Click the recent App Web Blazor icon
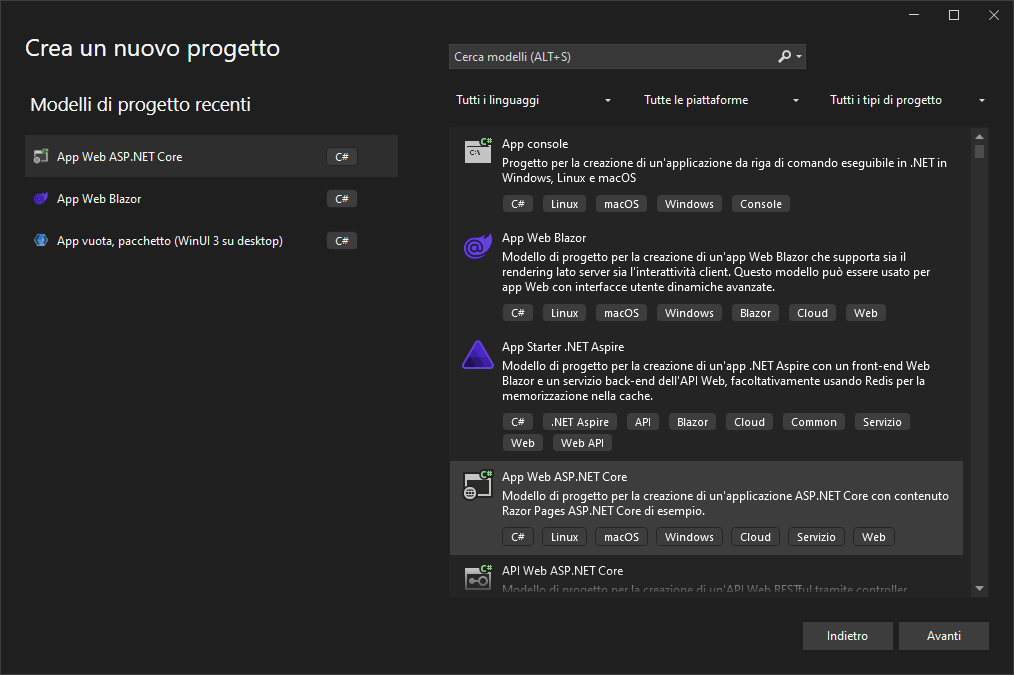Screen dimensions: 1014x675 41,198
